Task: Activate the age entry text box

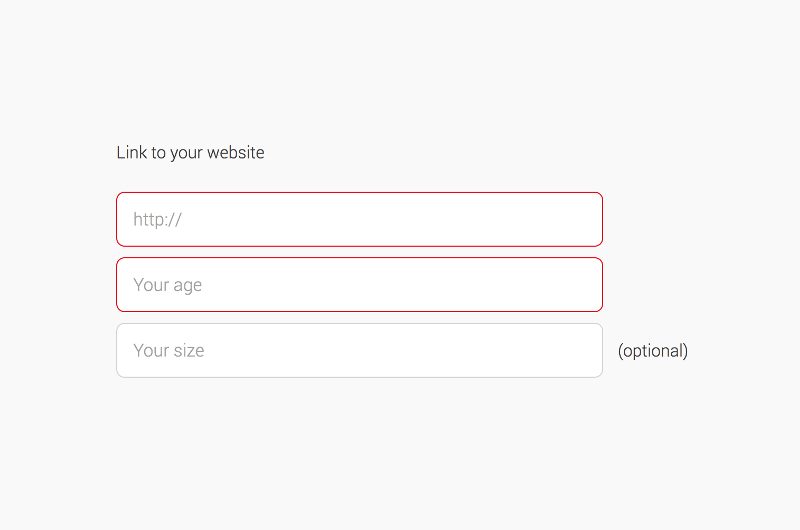Action: 359,285
